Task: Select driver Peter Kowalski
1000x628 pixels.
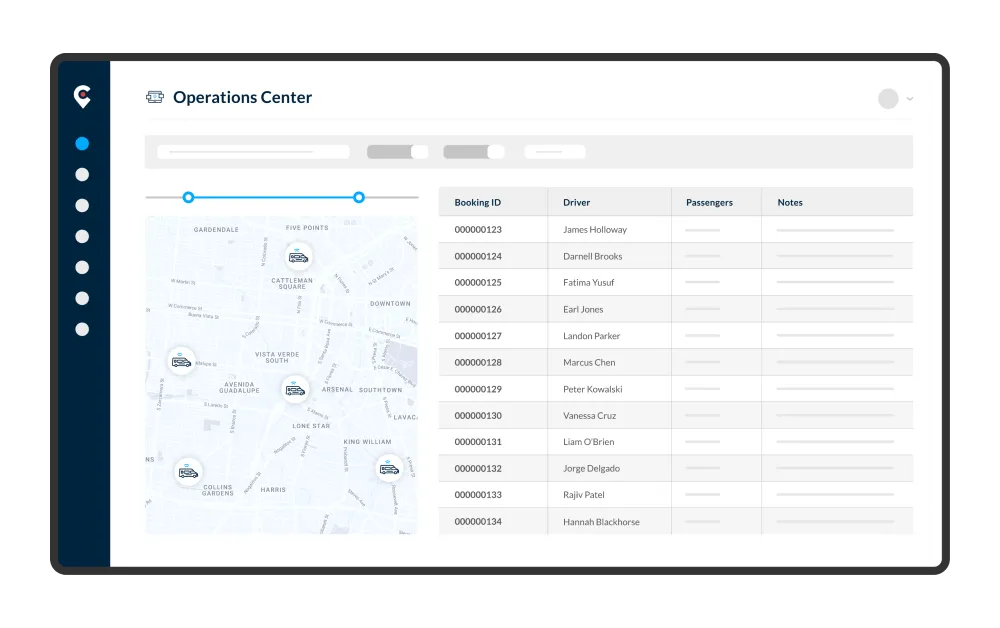Action: (592, 389)
